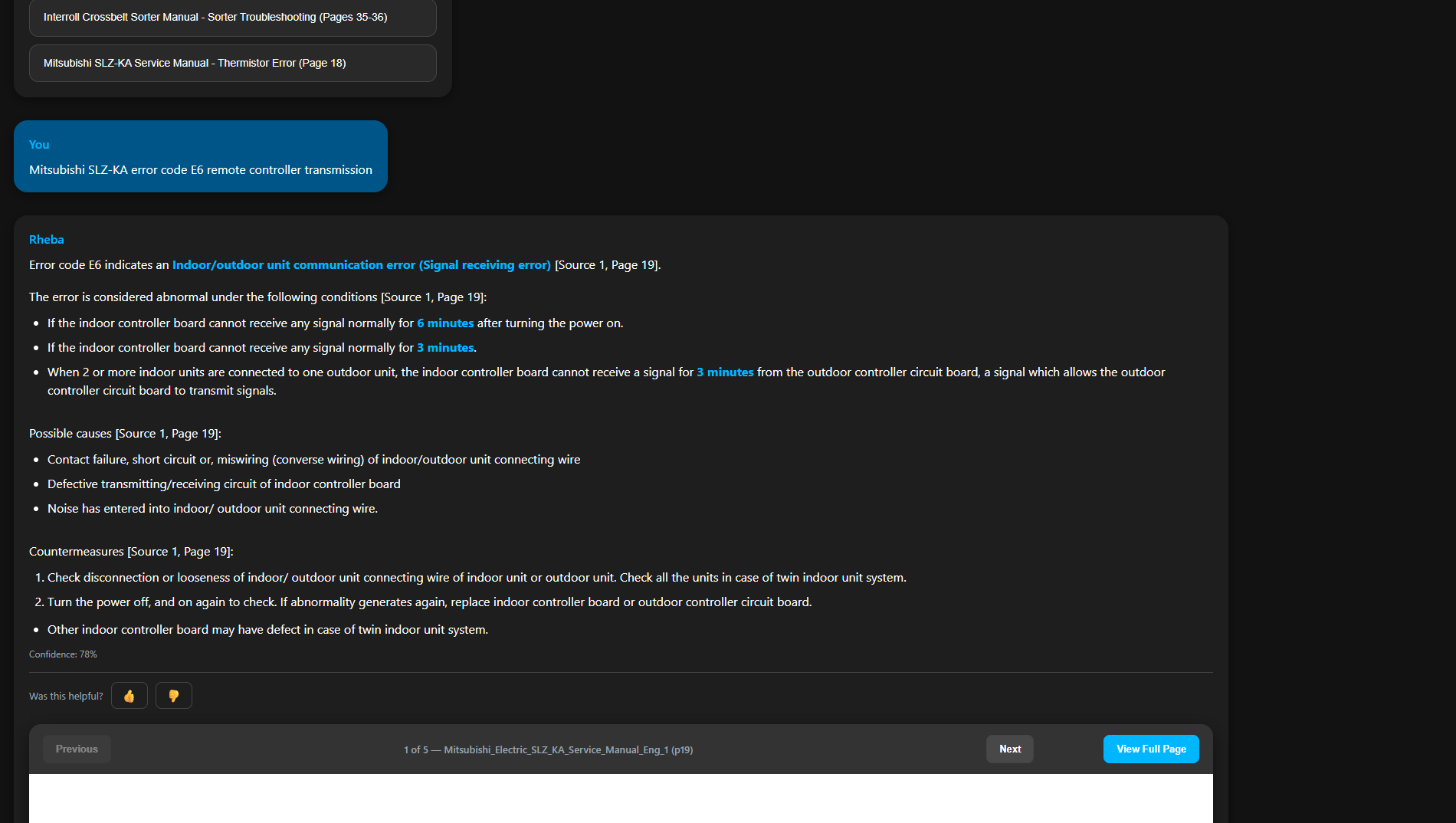Click the user message bubble
This screenshot has height=823, width=1456.
[x=200, y=156]
